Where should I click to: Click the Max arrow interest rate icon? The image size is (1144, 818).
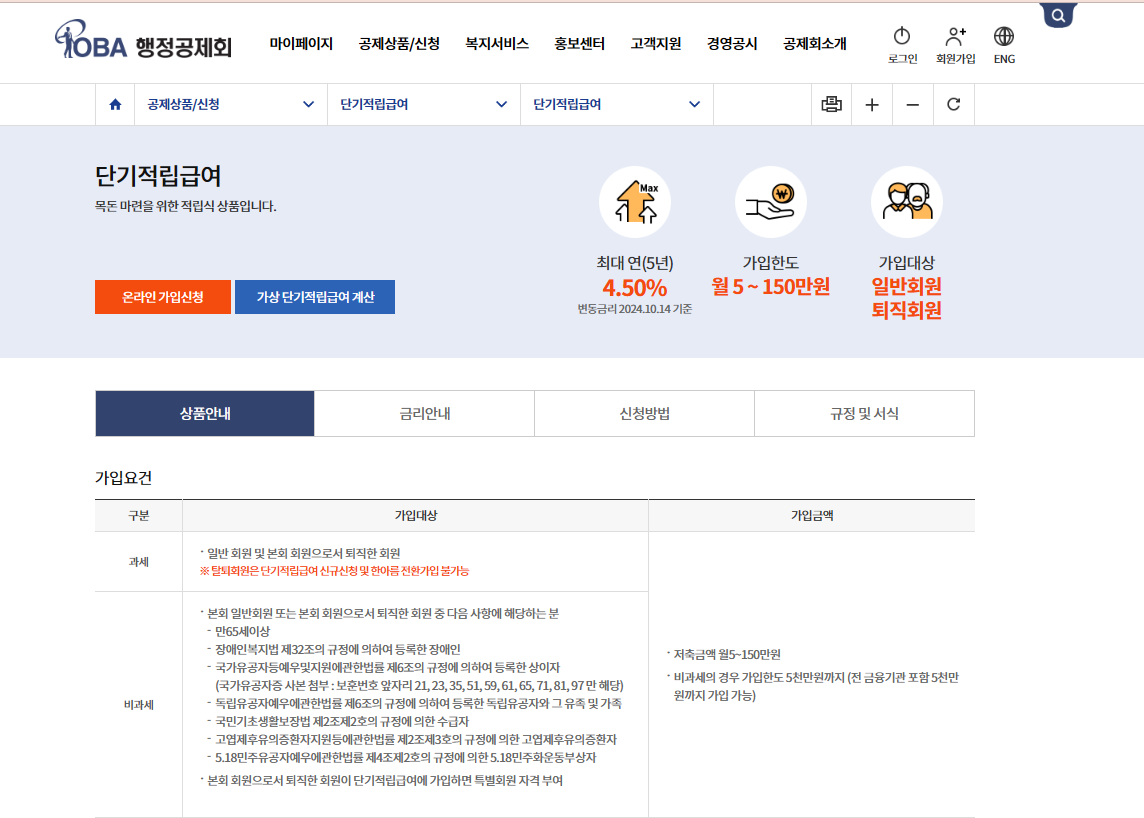click(x=635, y=202)
